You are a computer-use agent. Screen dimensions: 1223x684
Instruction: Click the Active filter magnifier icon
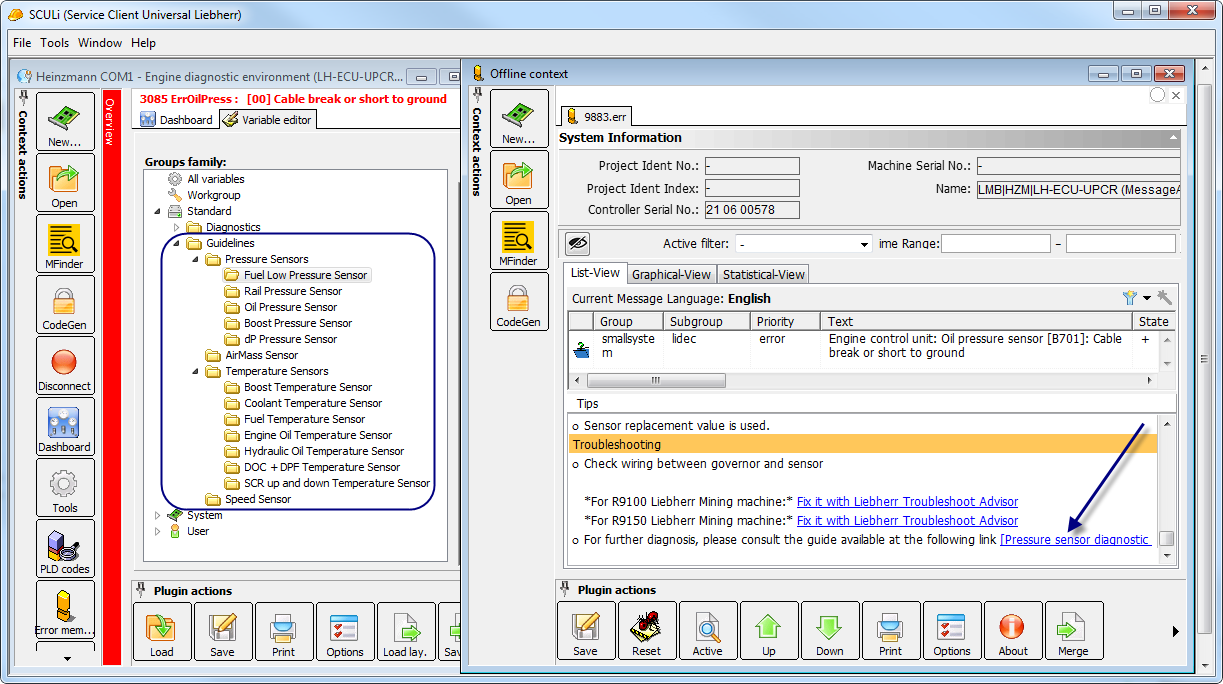pyautogui.click(x=707, y=631)
